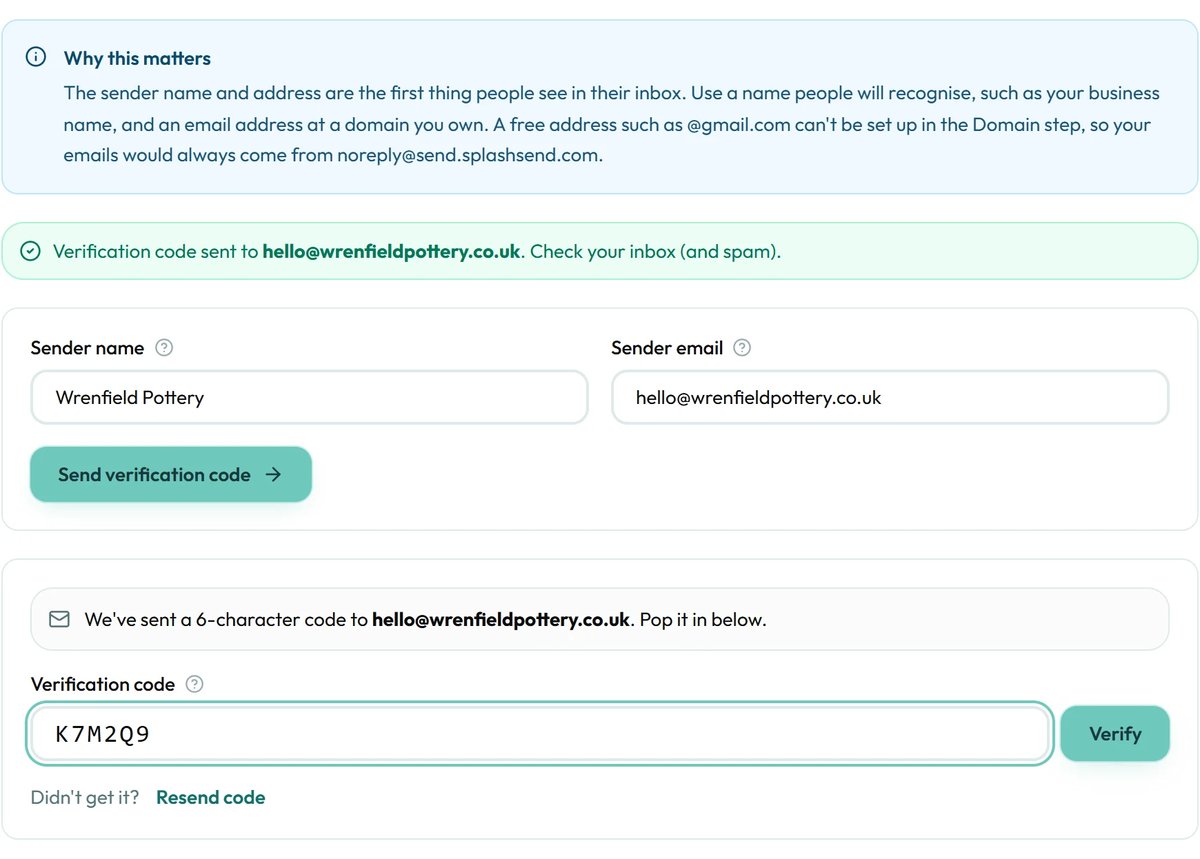Click the arrow on Send verification code button
This screenshot has width=1200, height=859.
274,475
